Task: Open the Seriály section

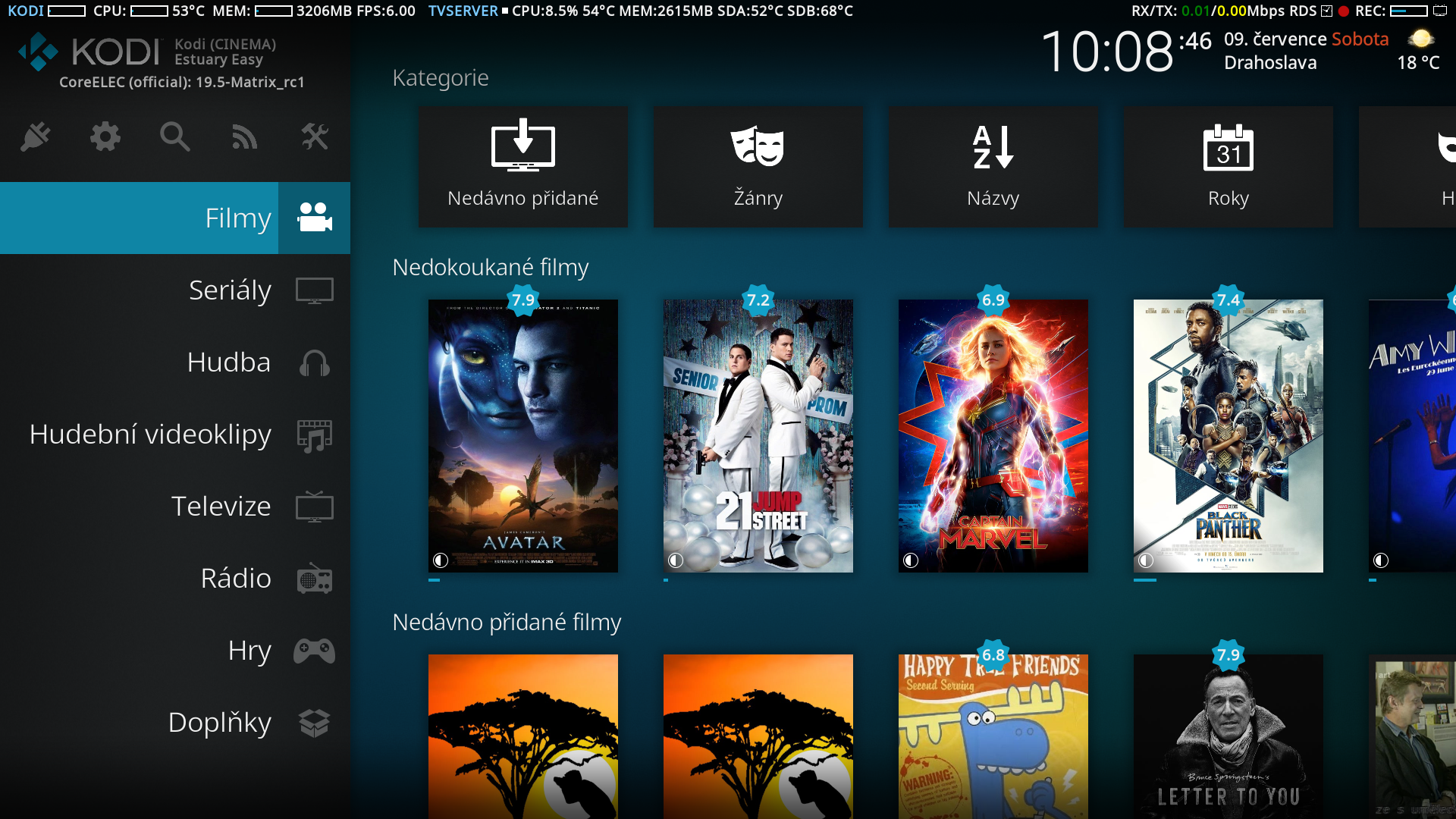Action: click(x=230, y=290)
